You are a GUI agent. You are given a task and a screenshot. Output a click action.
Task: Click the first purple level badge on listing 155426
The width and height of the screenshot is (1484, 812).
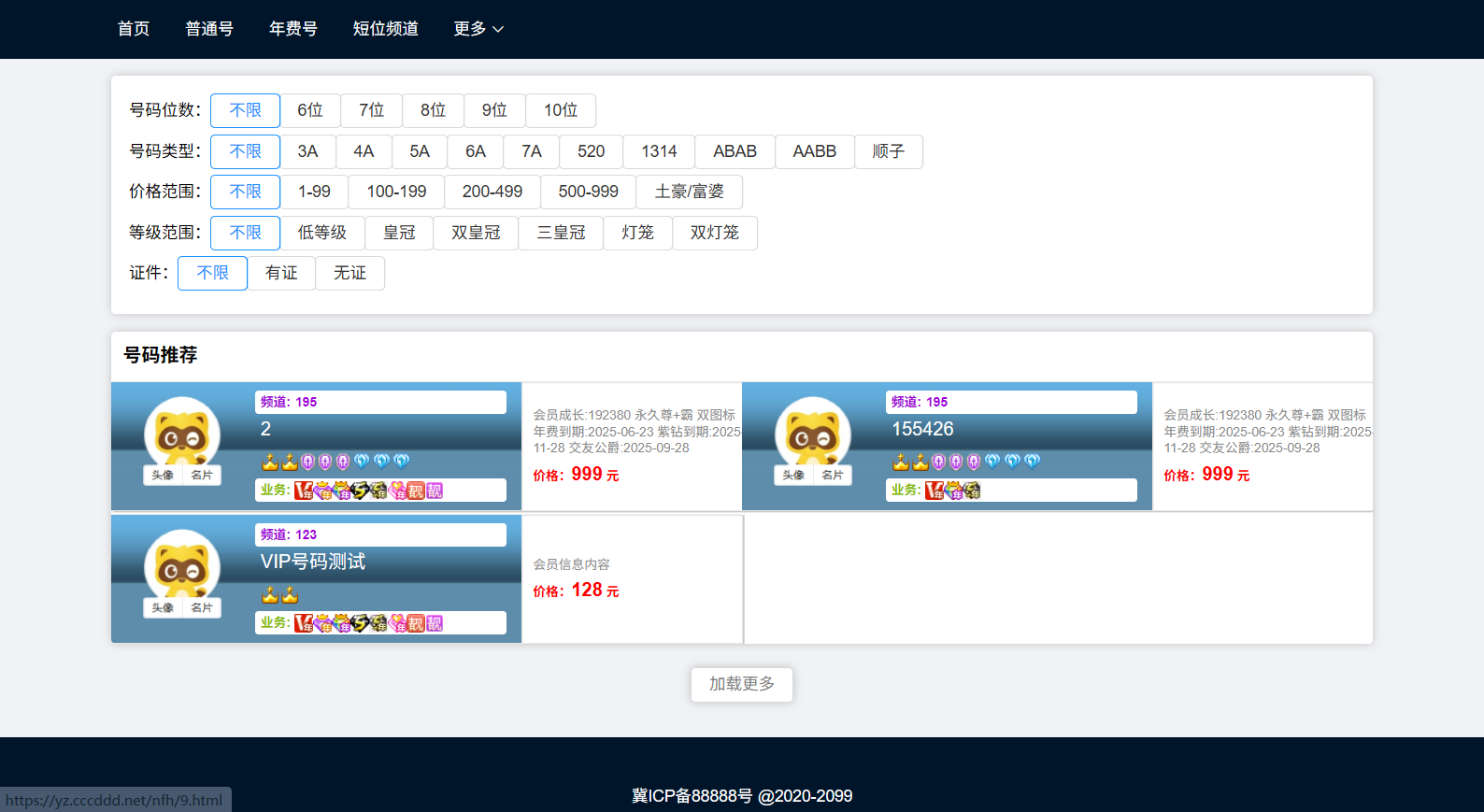point(939,462)
